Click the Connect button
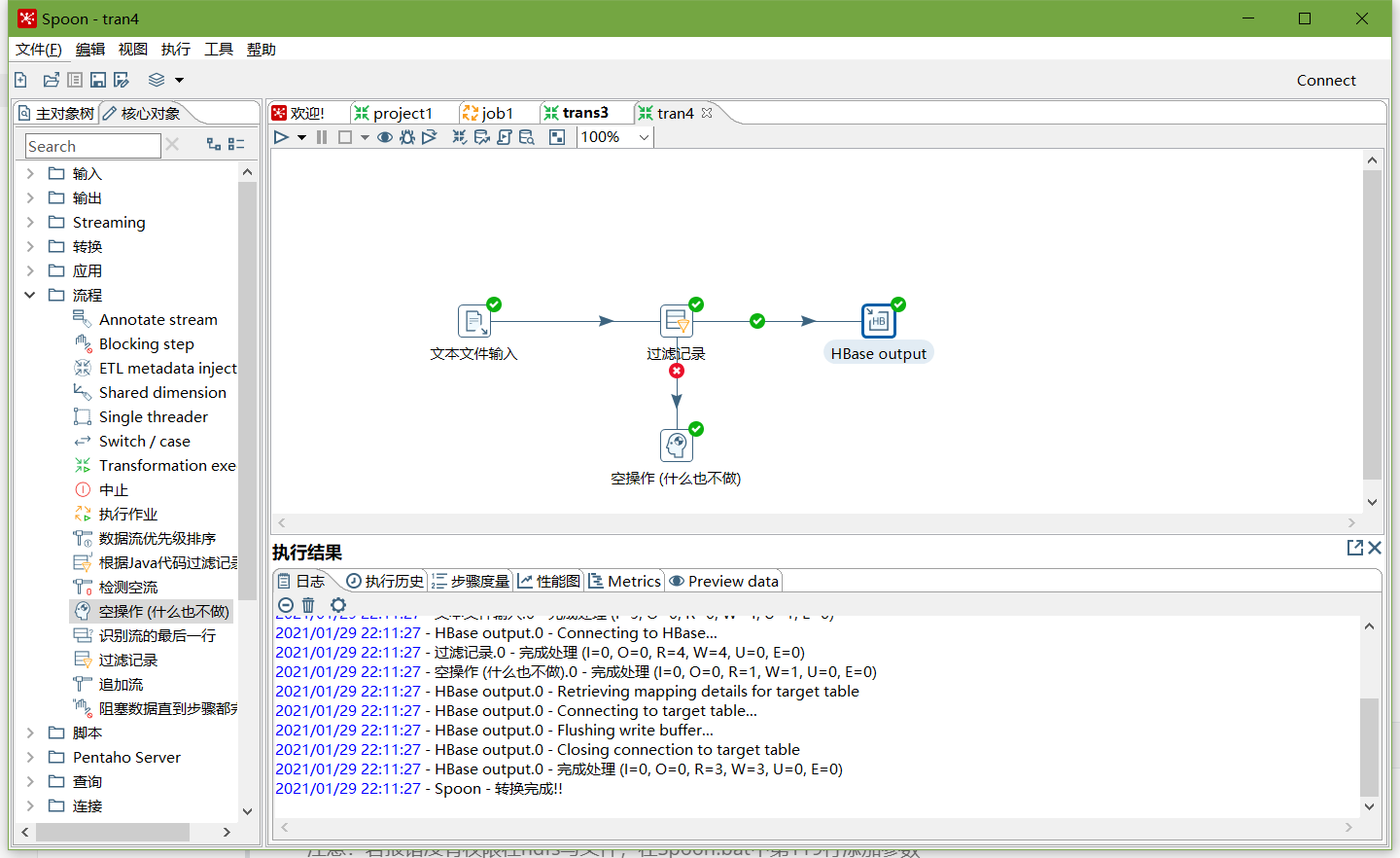Image resolution: width=1400 pixels, height=858 pixels. click(x=1326, y=80)
